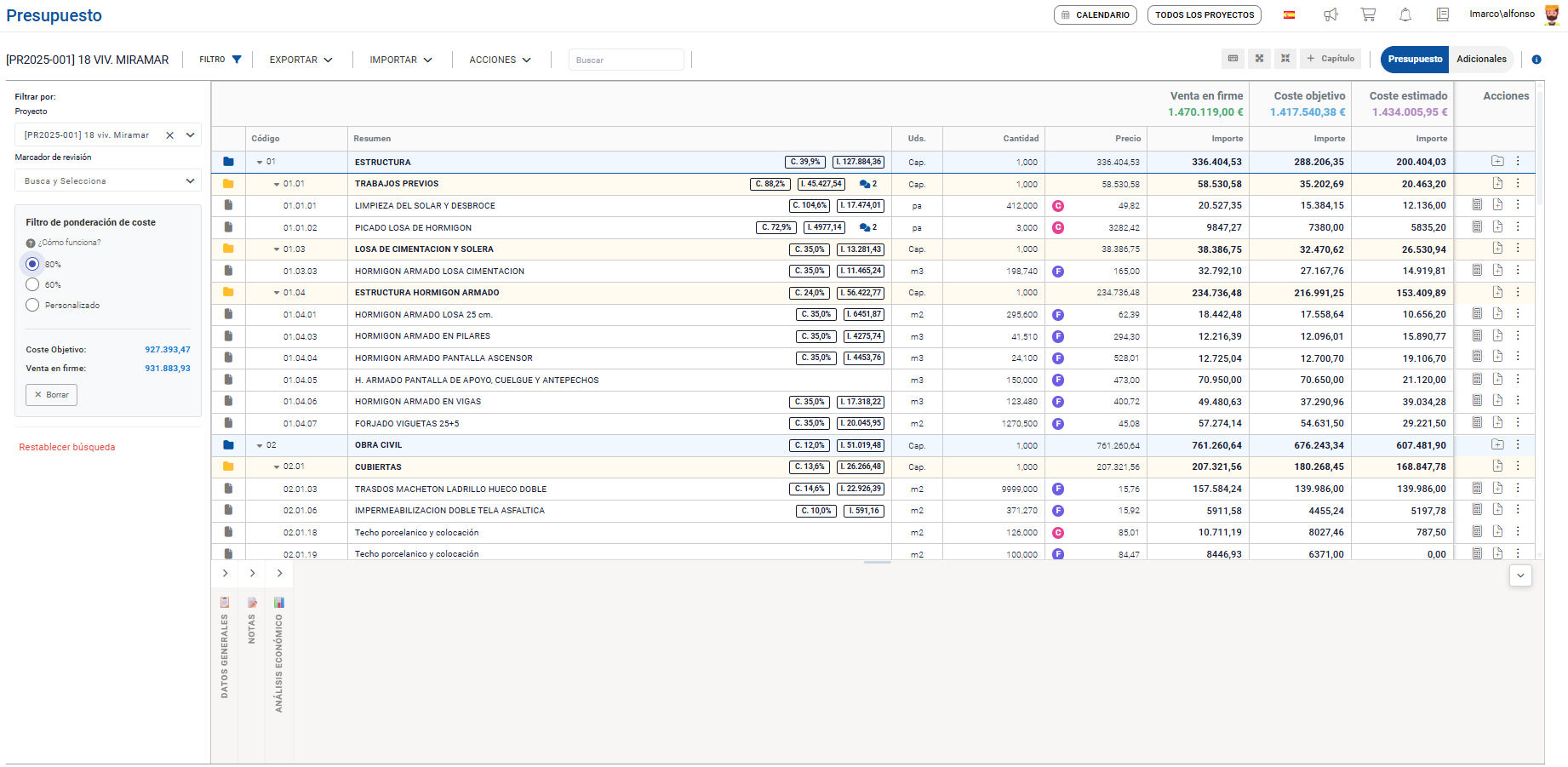Open the Análisis Económico side panel icon
The image size is (1568, 767).
coord(279,603)
